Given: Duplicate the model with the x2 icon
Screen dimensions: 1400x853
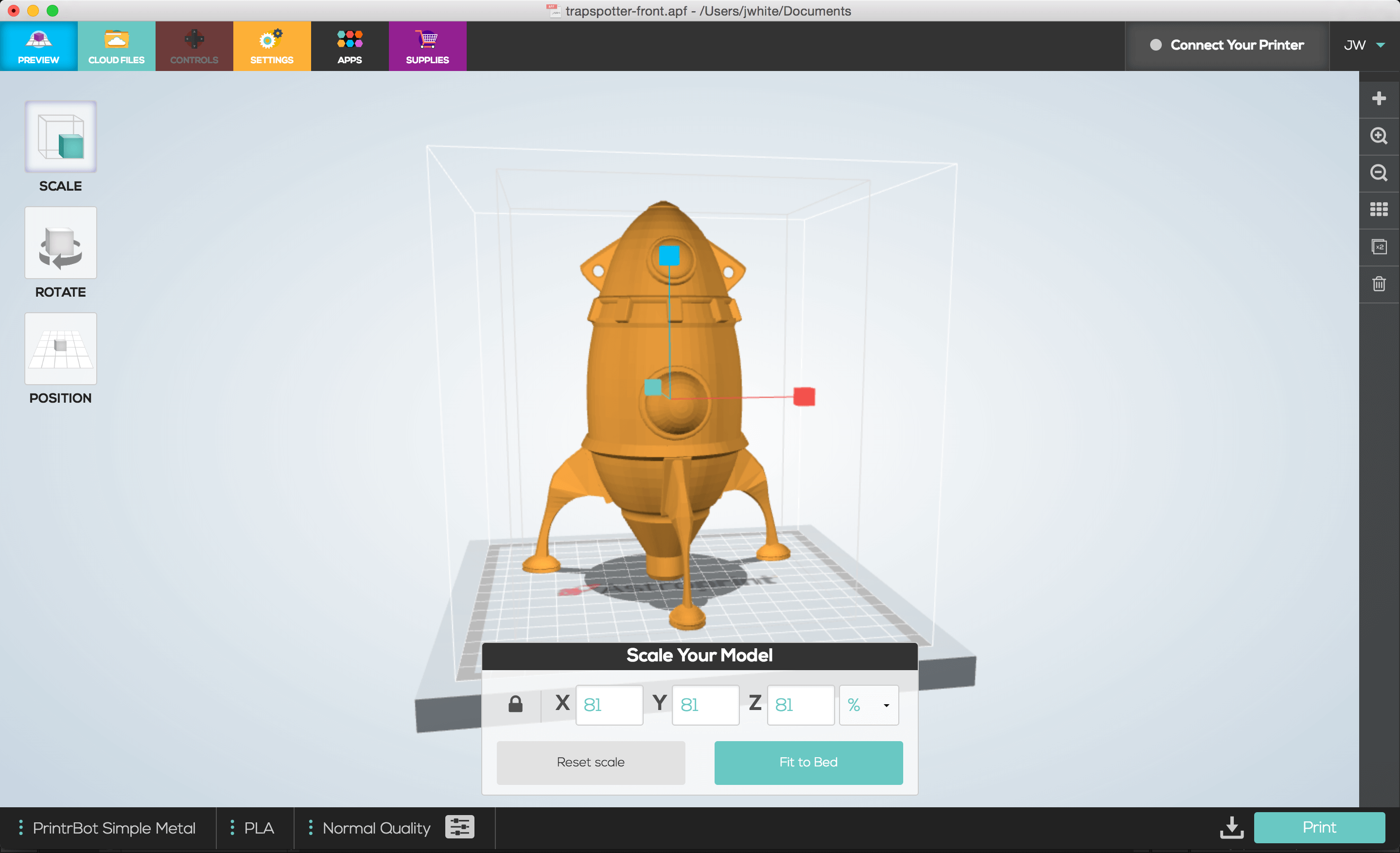Looking at the screenshot, I should 1379,247.
